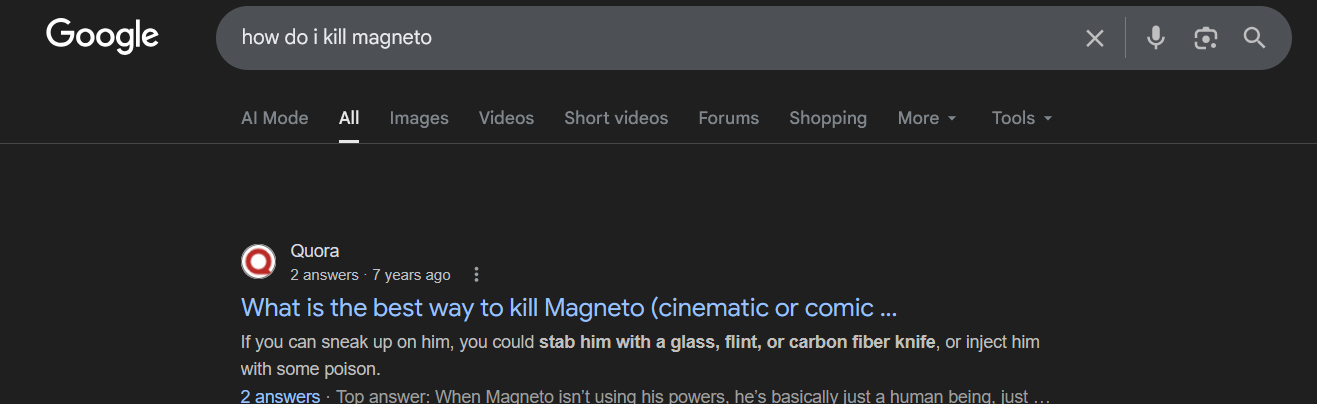Viewport: 1317px width, 404px height.
Task: Click the blue "2 answers" link
Action: (280, 396)
